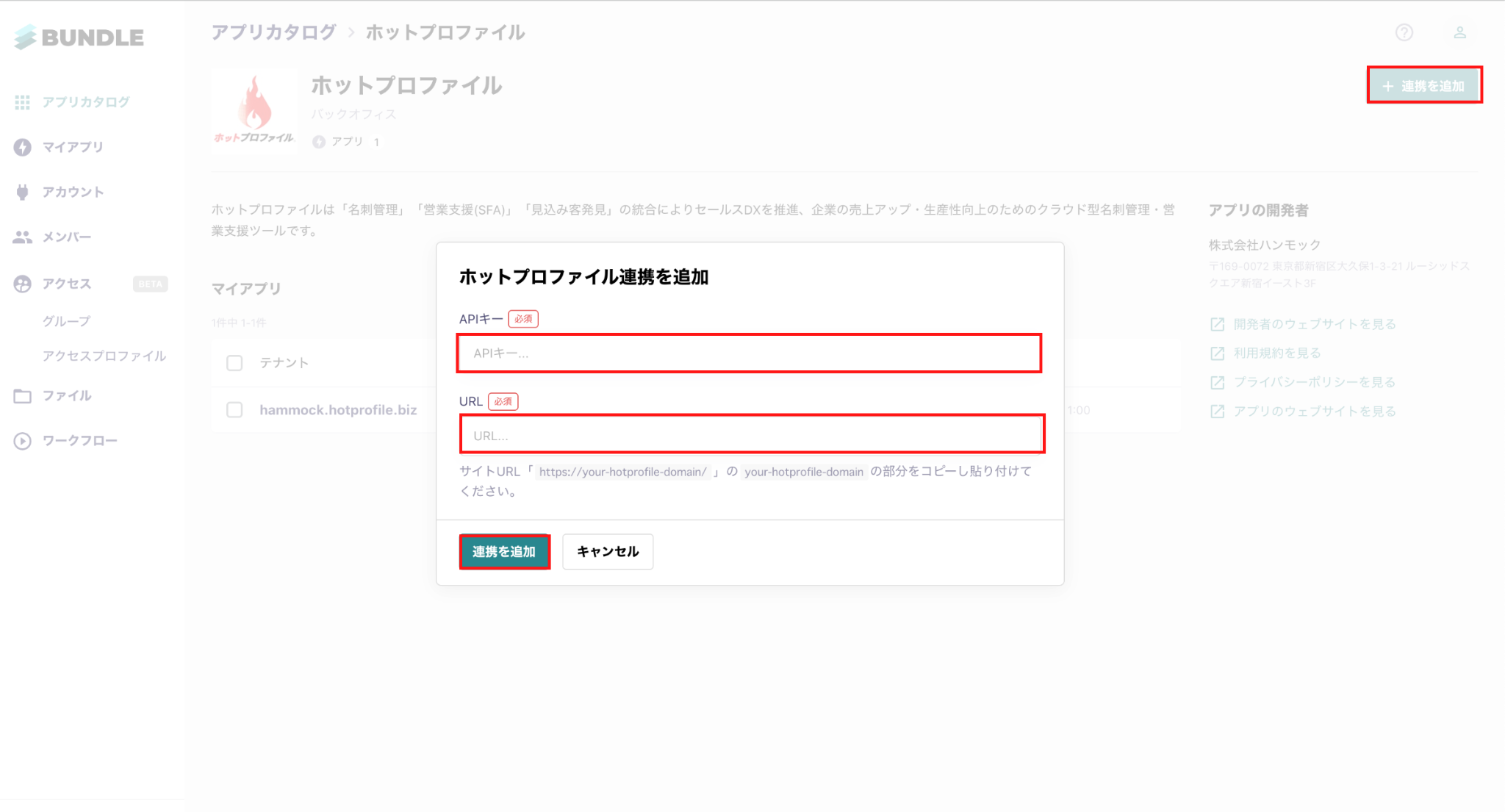Viewport: 1505px width, 812px height.
Task: Open the help question mark icon
Action: click(x=1404, y=32)
